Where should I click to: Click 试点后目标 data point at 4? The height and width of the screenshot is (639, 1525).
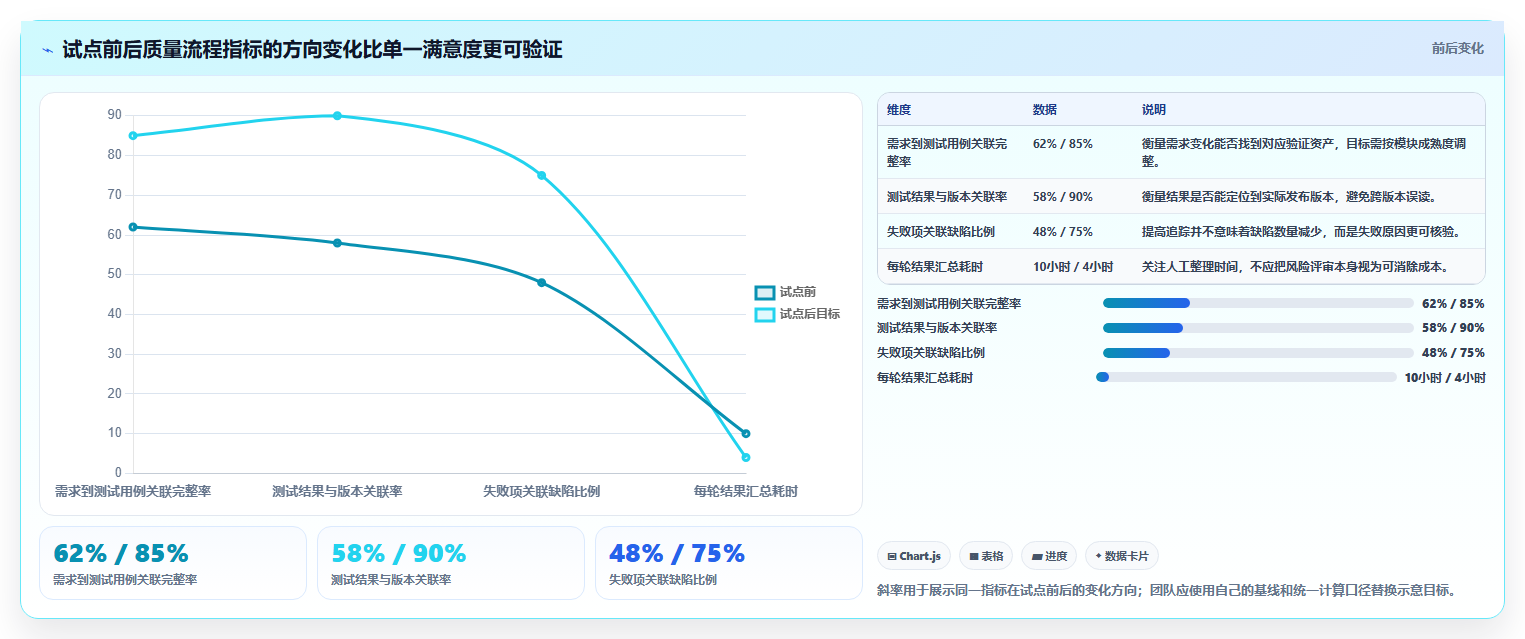pyautogui.click(x=746, y=458)
